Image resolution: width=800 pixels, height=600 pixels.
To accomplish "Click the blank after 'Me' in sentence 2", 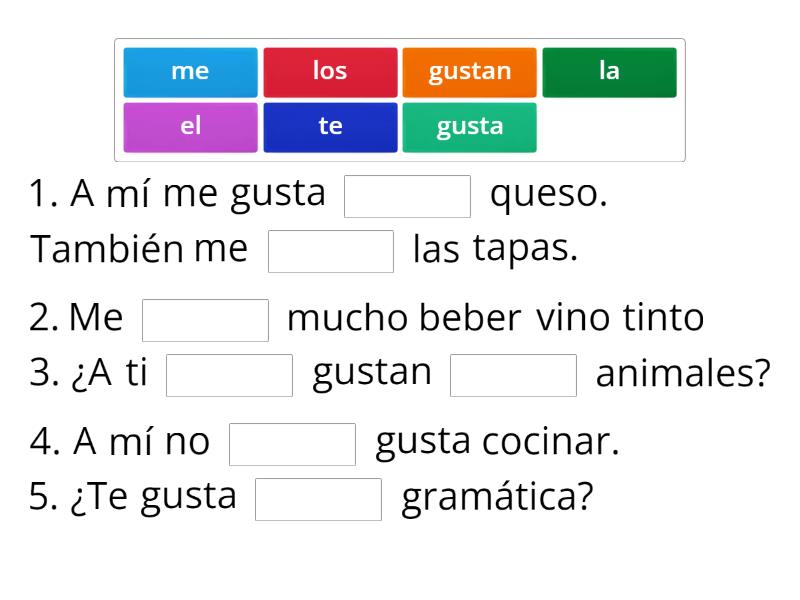I will [205, 318].
